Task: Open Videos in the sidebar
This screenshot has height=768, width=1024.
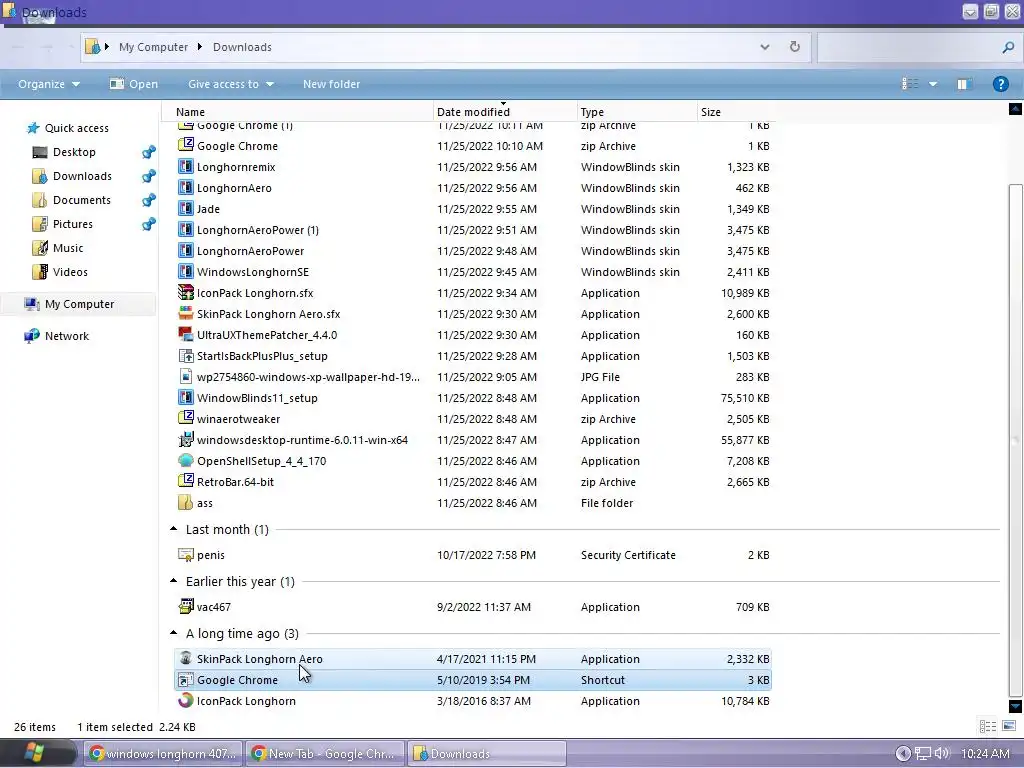Action: [x=70, y=272]
